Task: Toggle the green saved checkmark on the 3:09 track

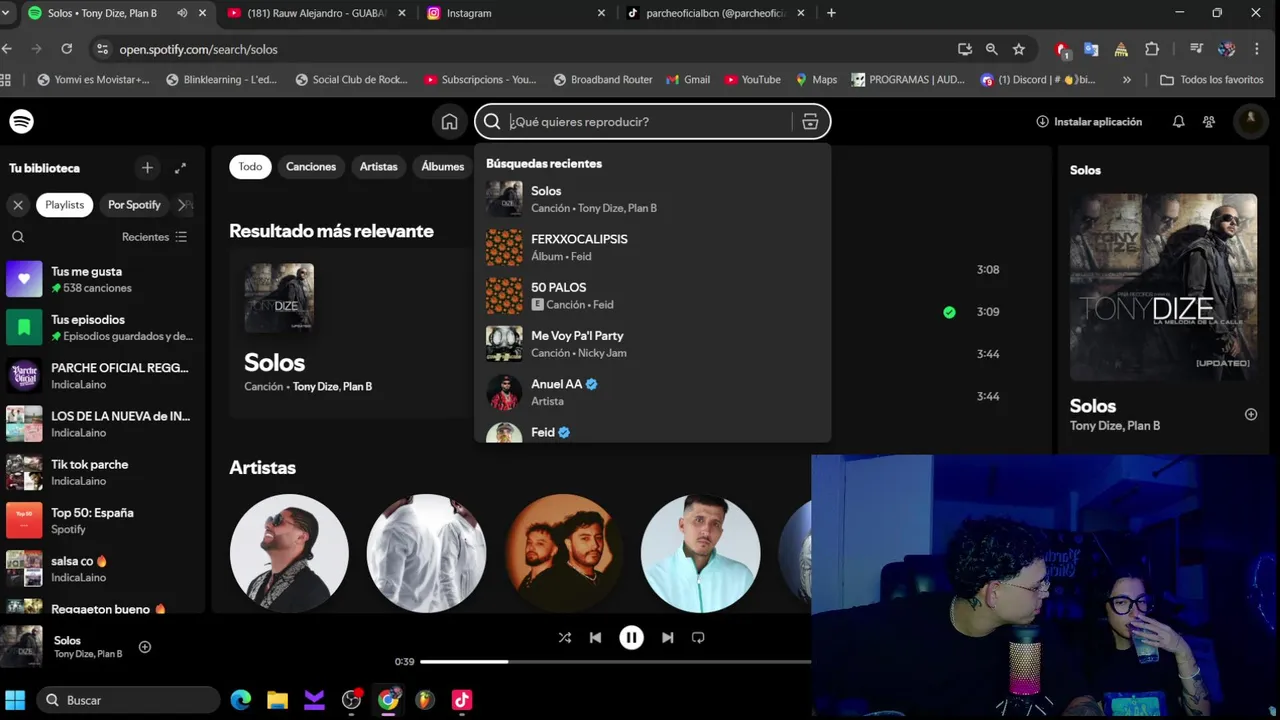Action: [949, 312]
